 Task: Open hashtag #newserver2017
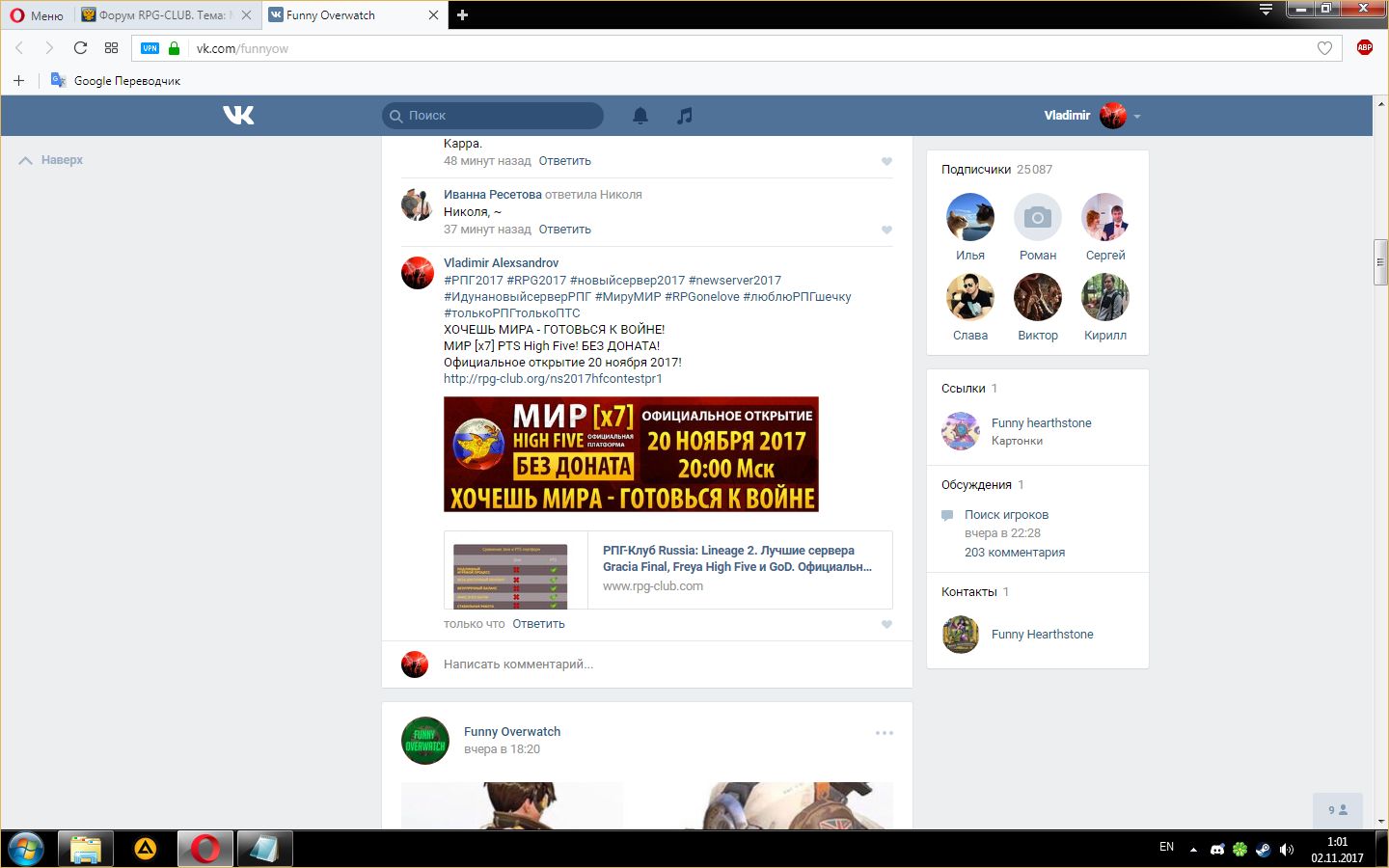click(735, 281)
